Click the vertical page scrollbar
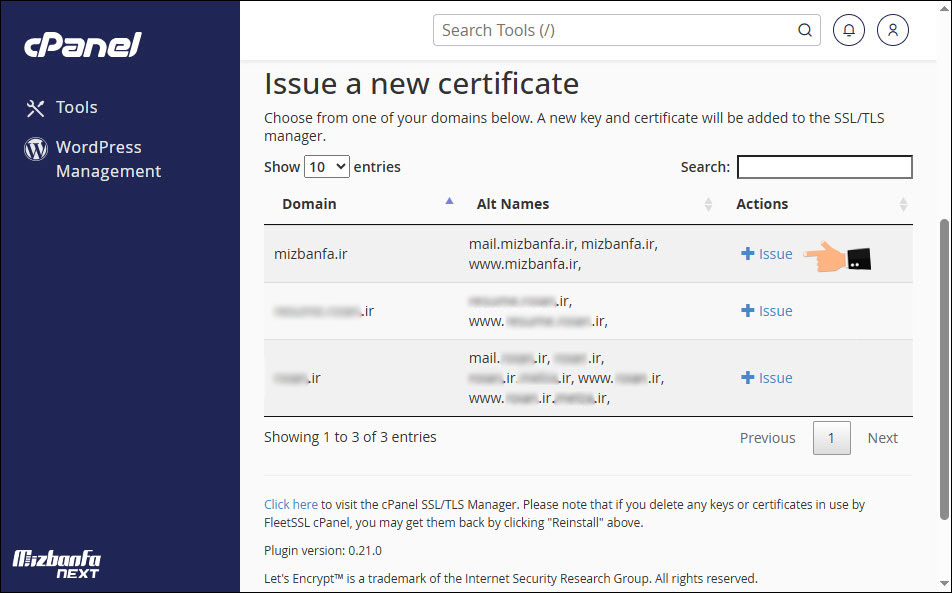952x593 pixels. (944, 370)
